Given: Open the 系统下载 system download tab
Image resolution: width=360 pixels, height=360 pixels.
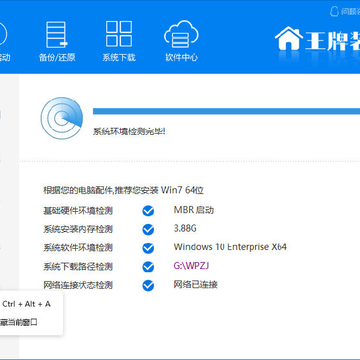Looking at the screenshot, I should (x=119, y=41).
